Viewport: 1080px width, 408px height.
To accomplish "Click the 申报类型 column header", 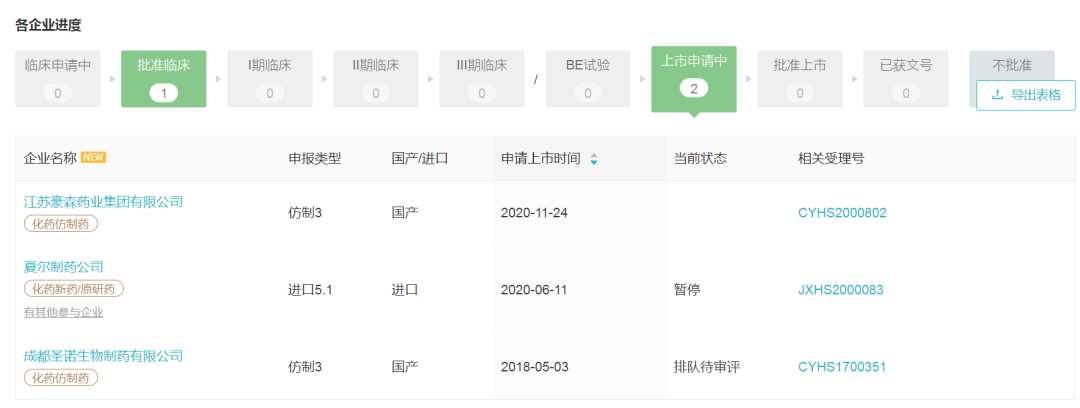I will click(315, 159).
